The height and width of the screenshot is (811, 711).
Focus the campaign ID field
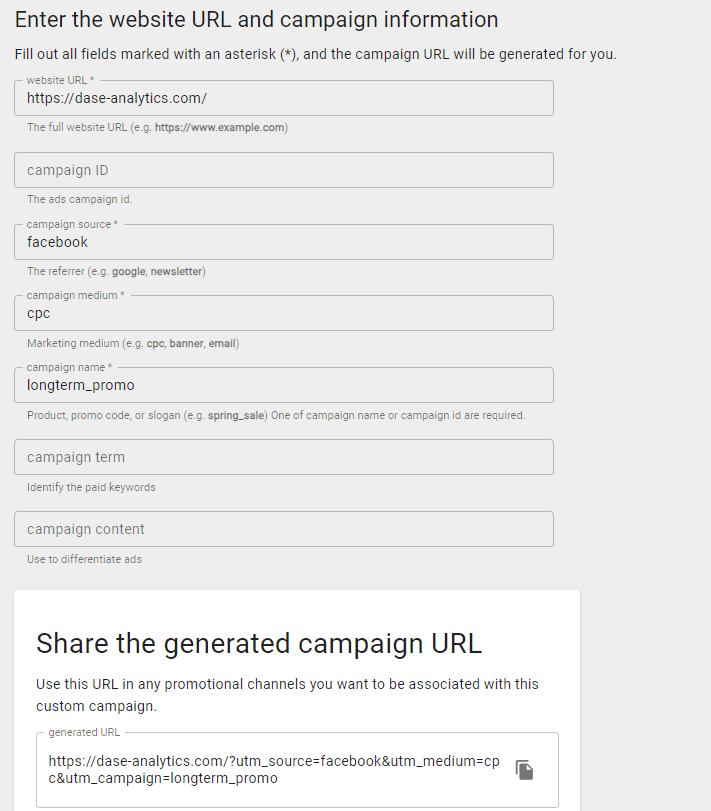tap(284, 170)
